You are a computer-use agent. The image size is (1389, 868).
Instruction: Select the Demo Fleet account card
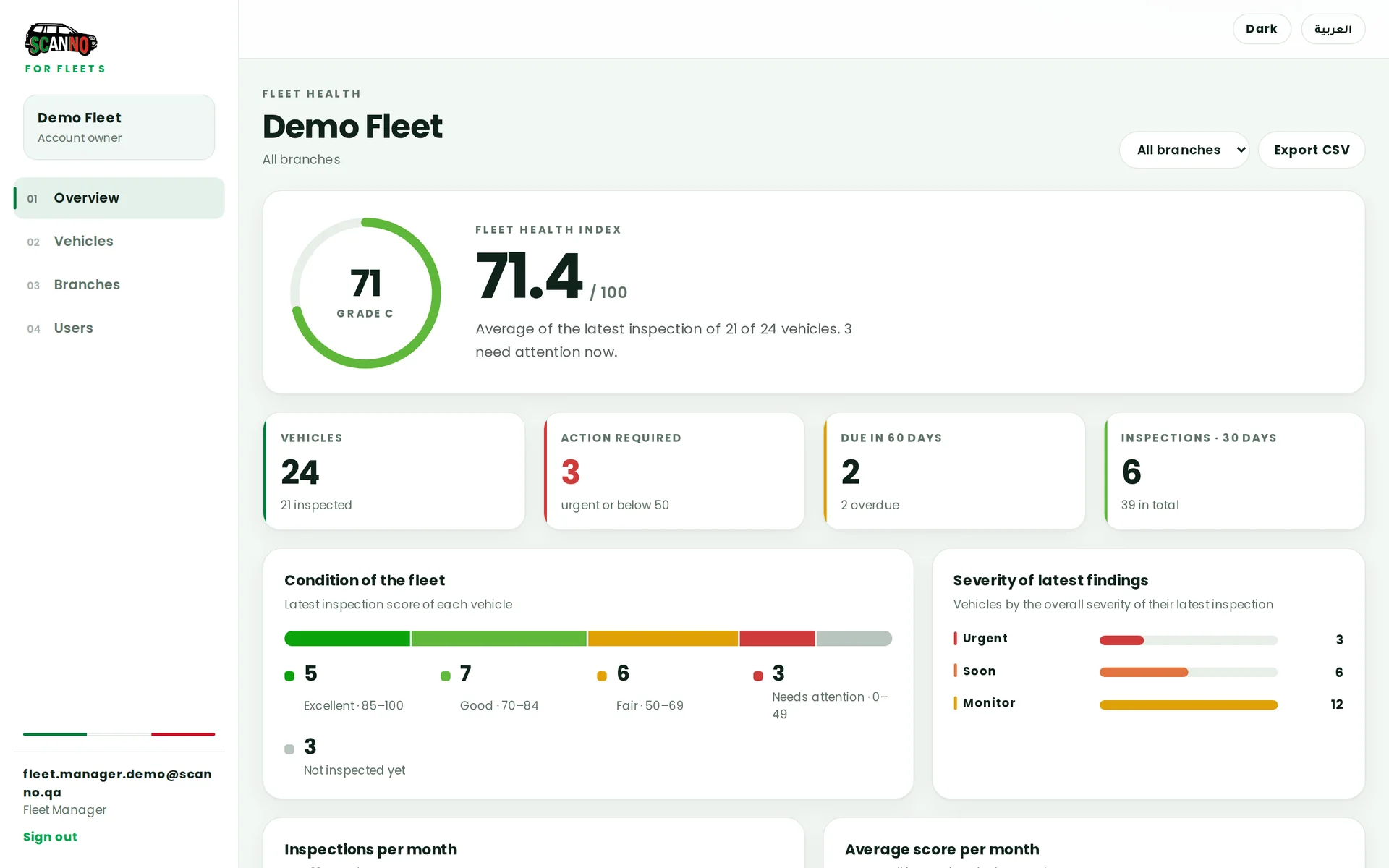click(x=119, y=127)
